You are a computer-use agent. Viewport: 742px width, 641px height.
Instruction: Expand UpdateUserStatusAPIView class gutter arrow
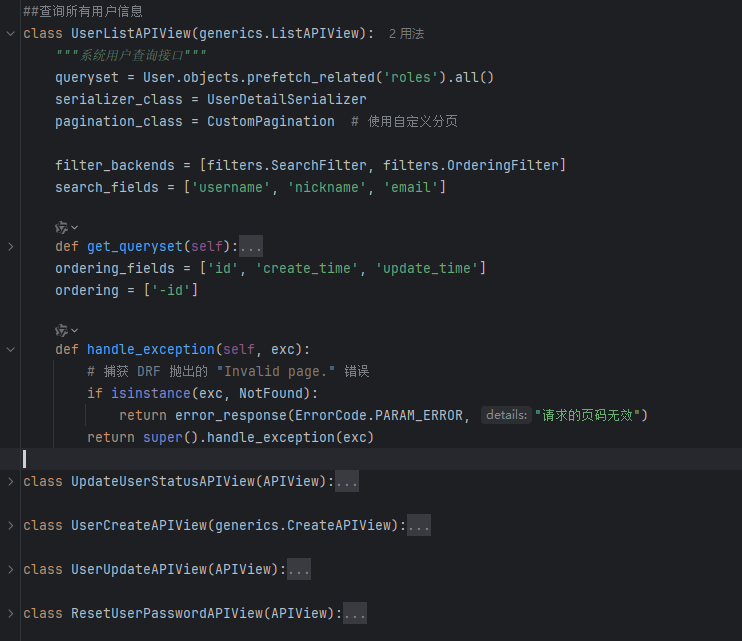point(10,482)
